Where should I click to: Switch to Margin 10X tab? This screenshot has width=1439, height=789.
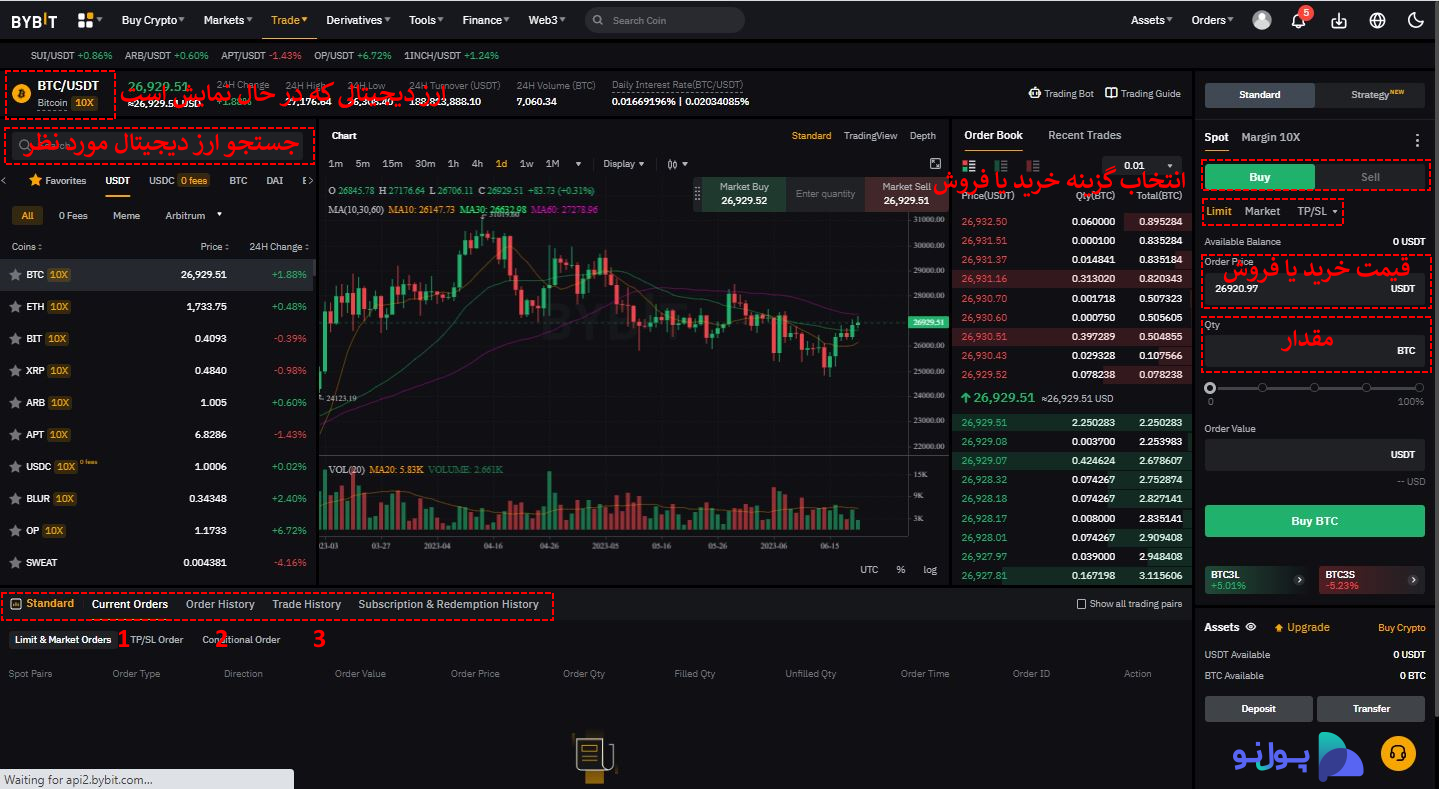click(1270, 137)
